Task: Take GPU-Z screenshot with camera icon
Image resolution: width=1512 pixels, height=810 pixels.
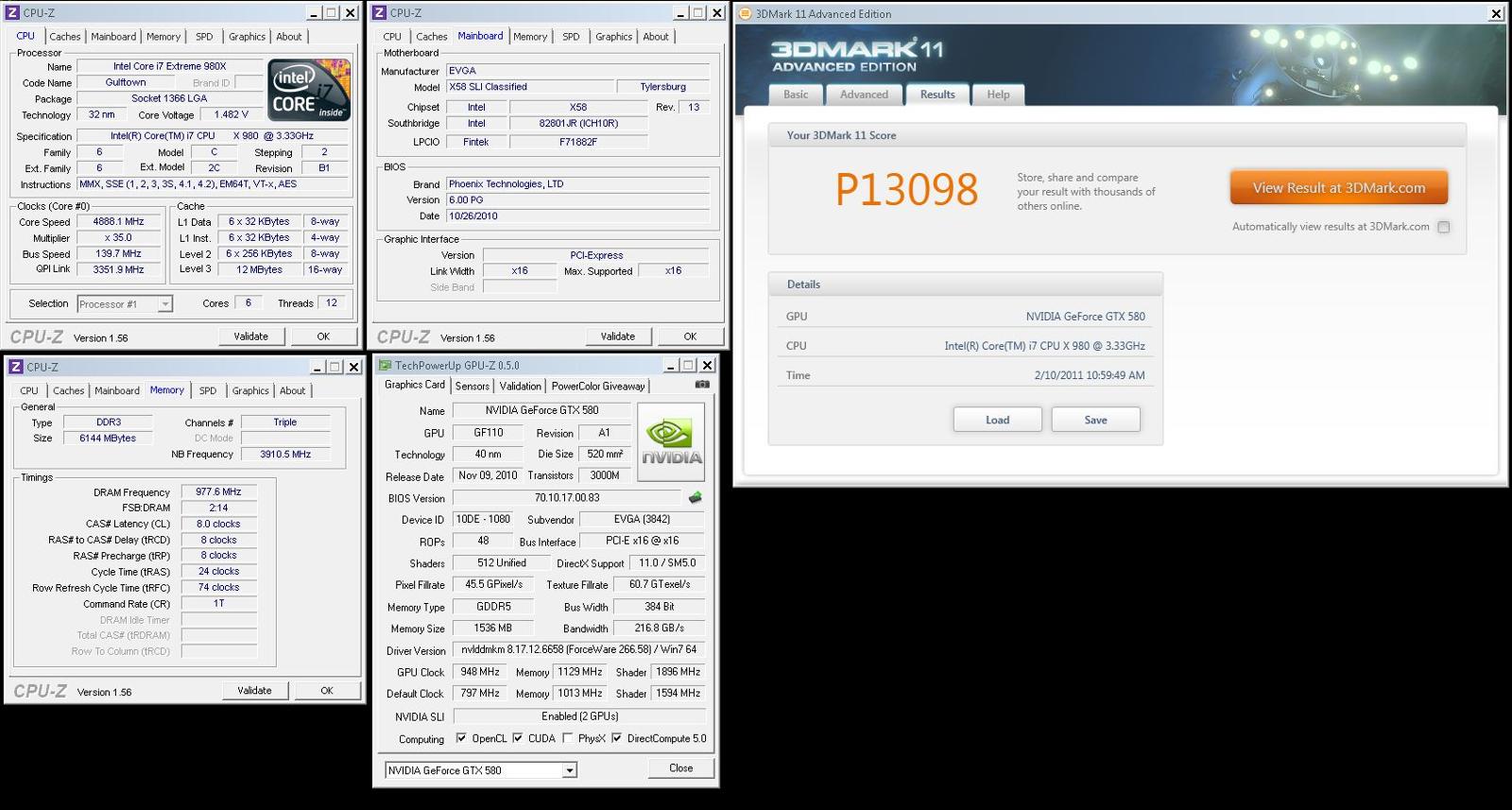Action: pos(702,385)
